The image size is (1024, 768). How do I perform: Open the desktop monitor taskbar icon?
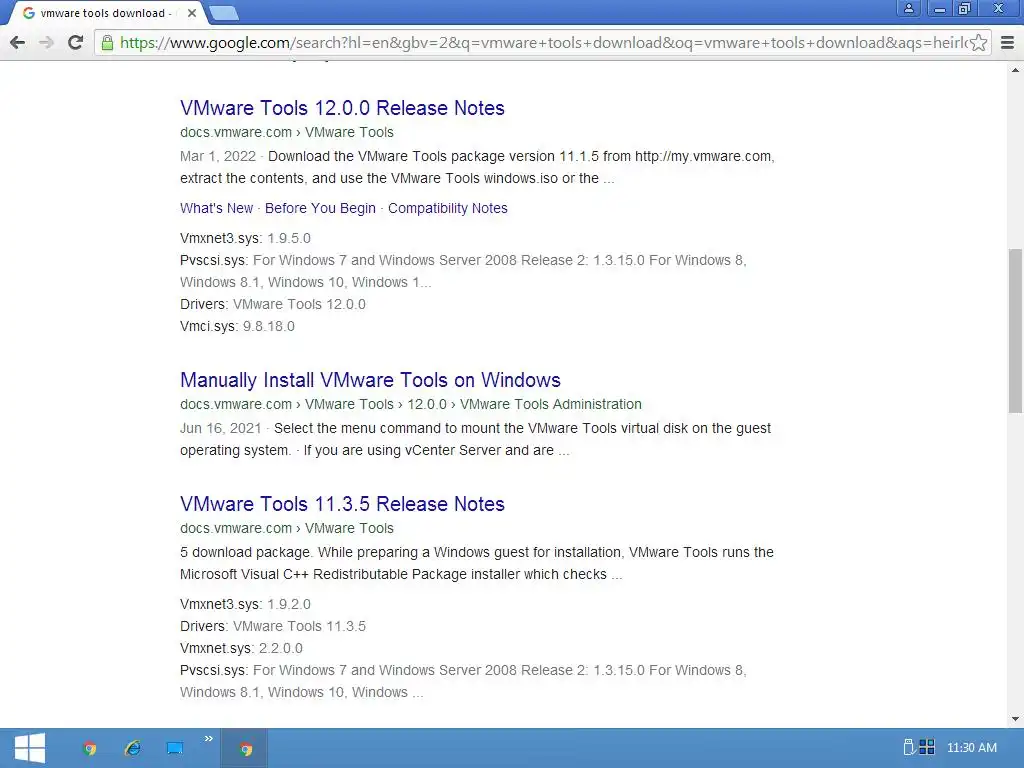(175, 748)
